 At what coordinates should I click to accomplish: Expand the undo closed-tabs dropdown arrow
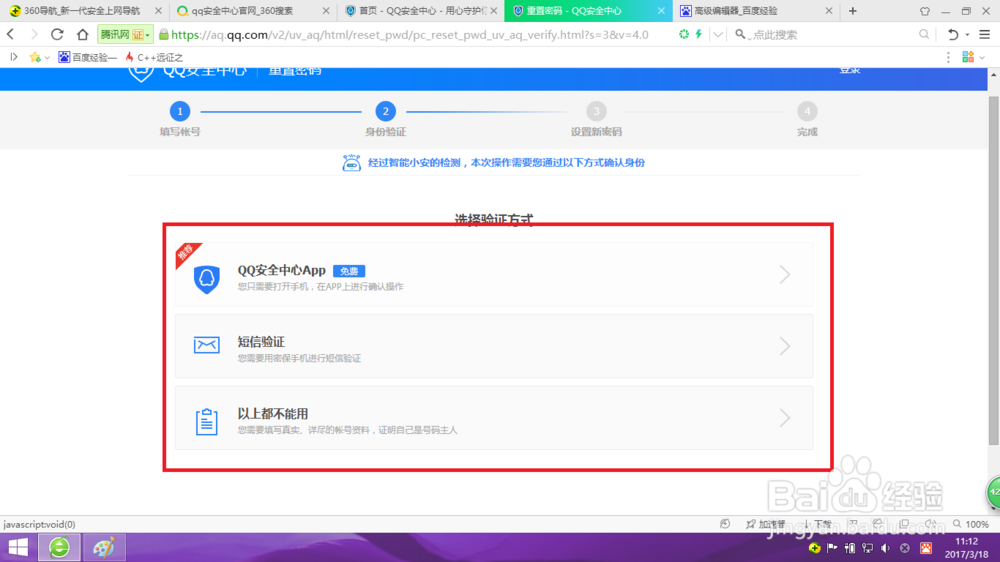[x=967, y=34]
